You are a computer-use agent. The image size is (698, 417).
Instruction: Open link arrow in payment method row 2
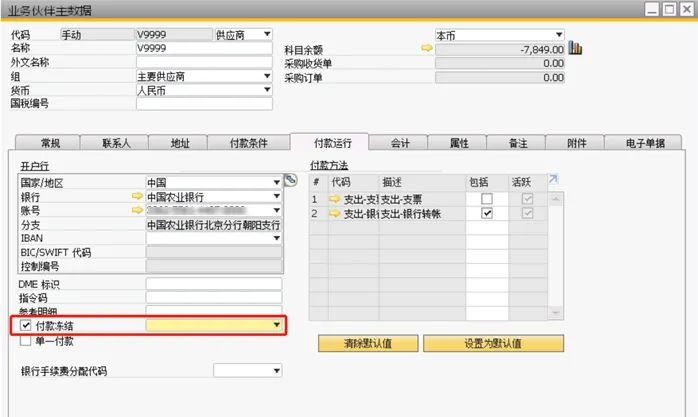coord(334,214)
